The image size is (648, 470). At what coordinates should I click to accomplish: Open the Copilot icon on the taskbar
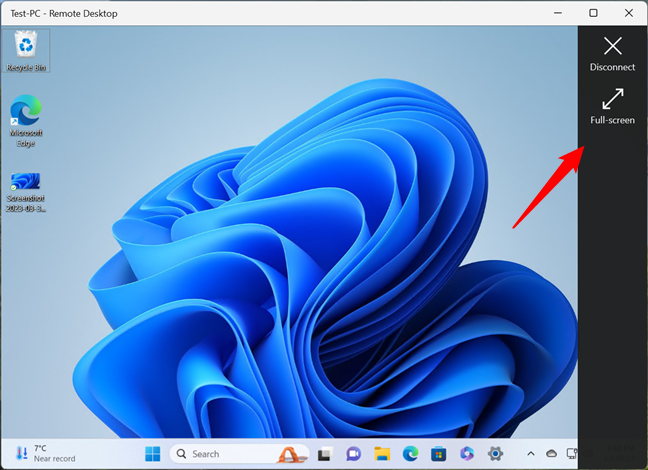[x=466, y=454]
